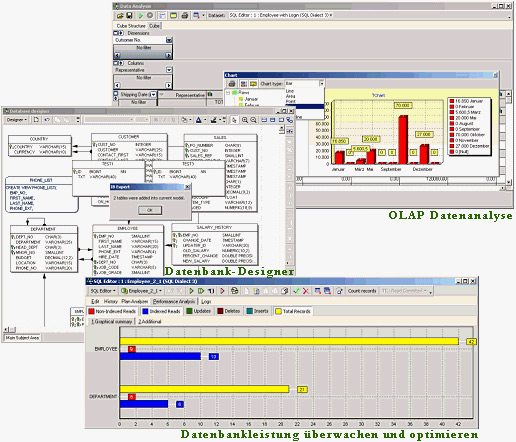Open the Plan Analyzer tab

[135, 301]
